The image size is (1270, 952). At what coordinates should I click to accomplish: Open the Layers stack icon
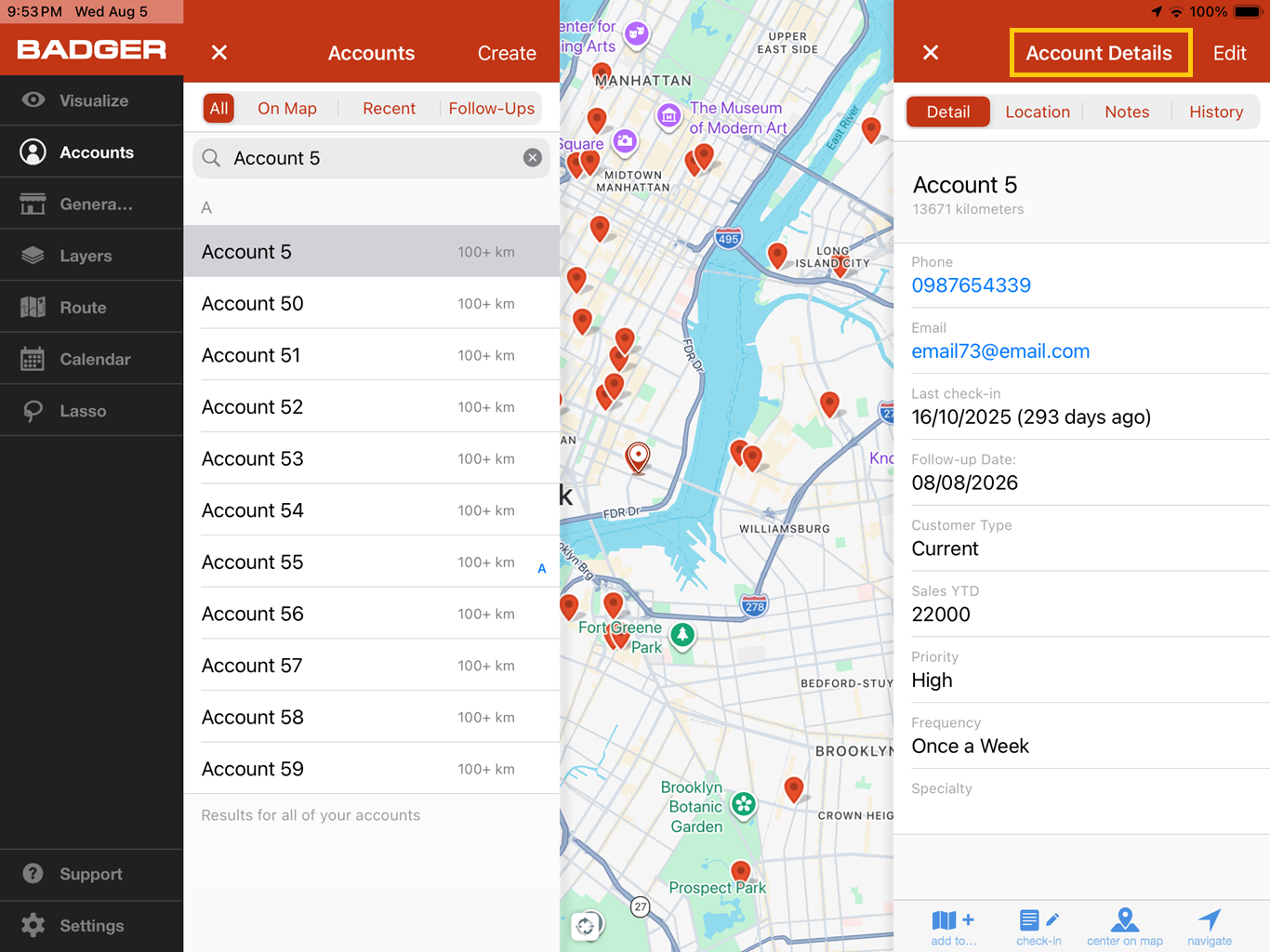pos(33,256)
